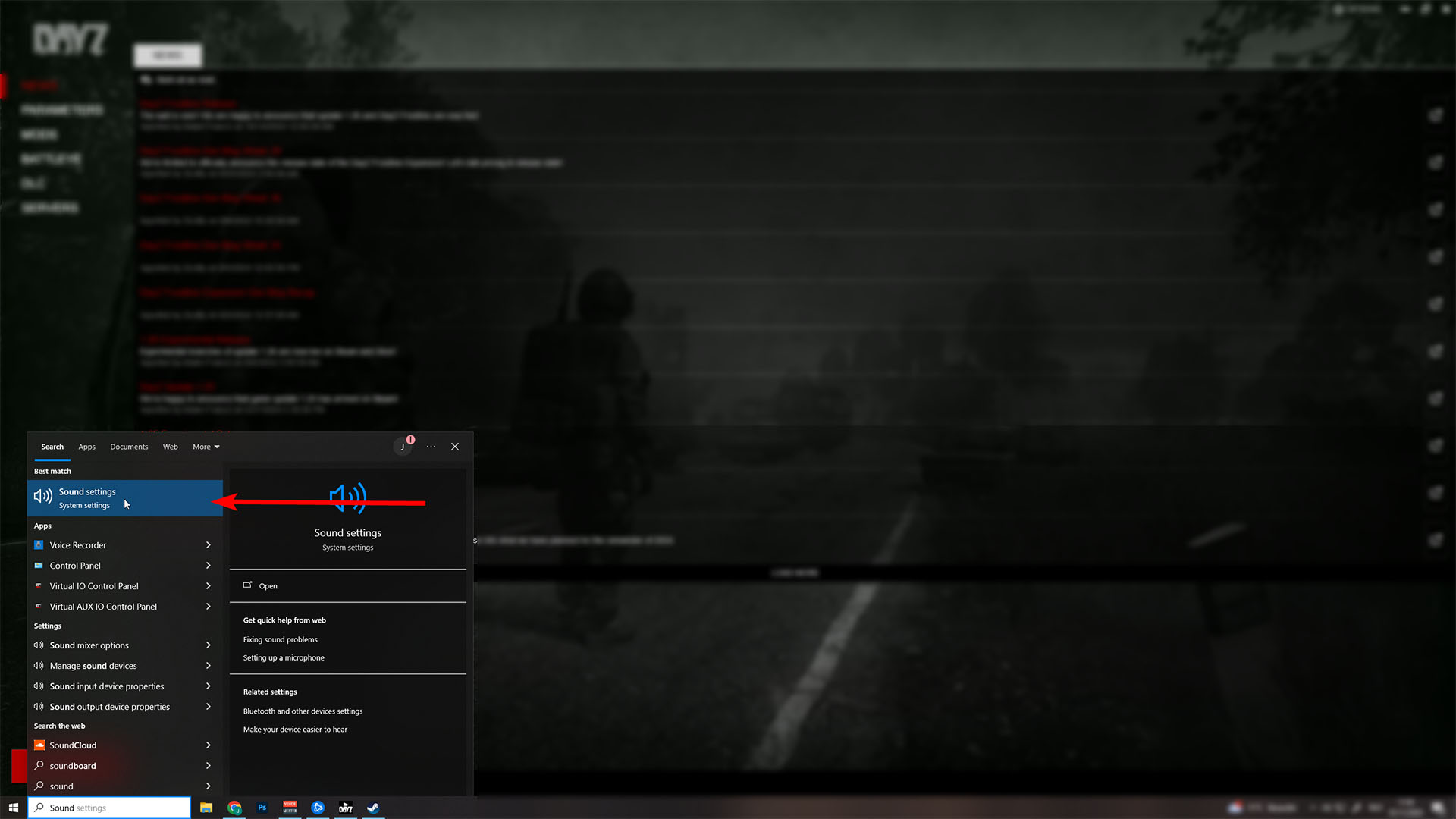Click the user profile avatar icon

pos(403,447)
